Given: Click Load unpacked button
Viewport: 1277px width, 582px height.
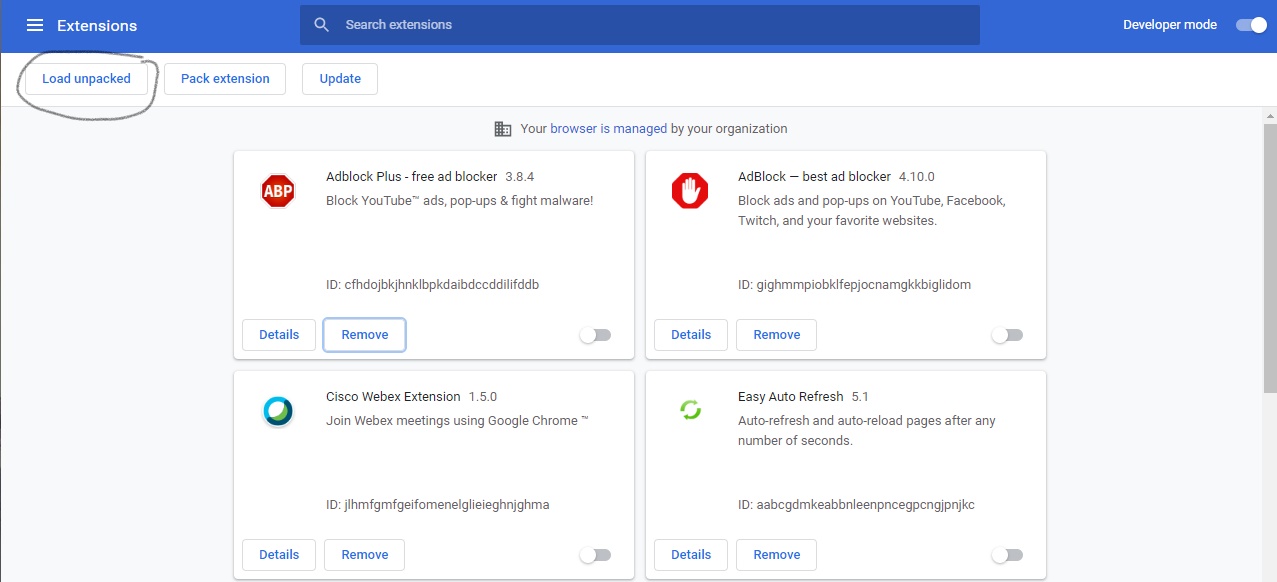Looking at the screenshot, I should click(86, 79).
